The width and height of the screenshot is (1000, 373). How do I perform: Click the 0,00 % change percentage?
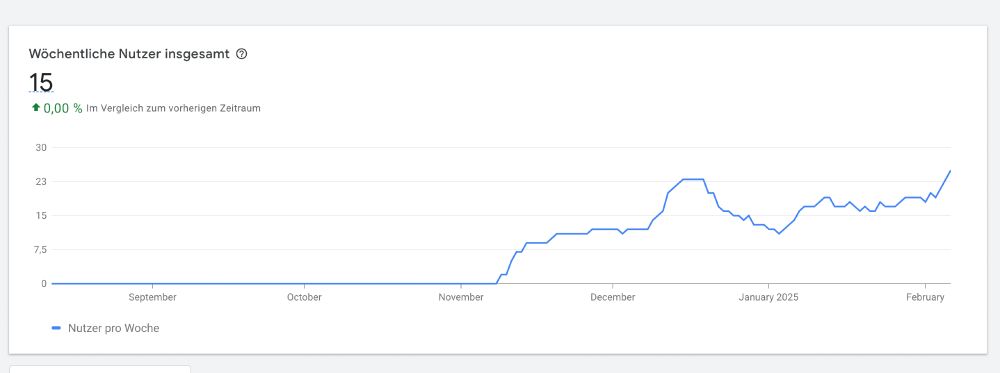[62, 108]
